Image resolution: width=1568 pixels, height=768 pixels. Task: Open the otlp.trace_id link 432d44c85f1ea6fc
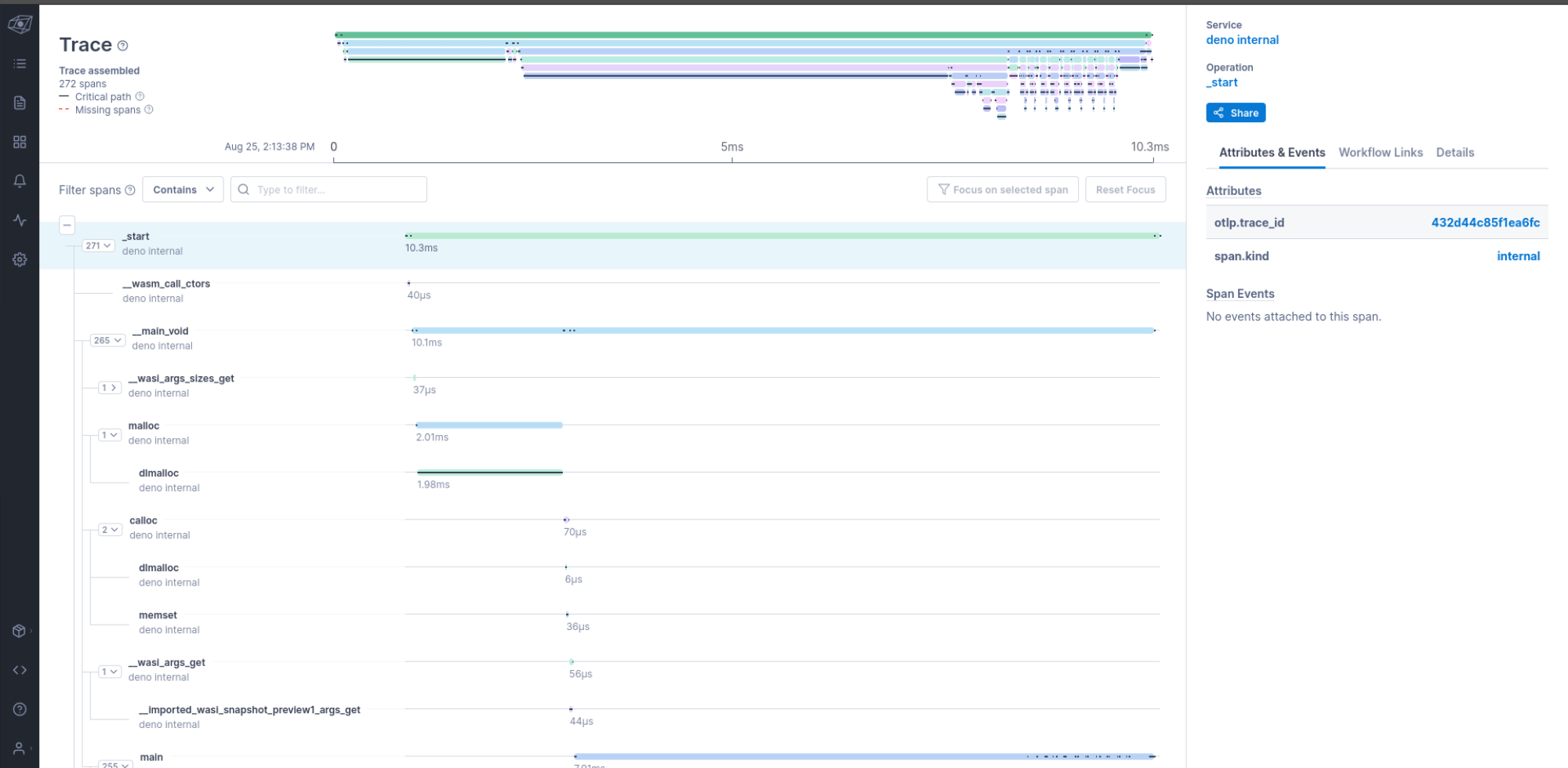(1486, 223)
